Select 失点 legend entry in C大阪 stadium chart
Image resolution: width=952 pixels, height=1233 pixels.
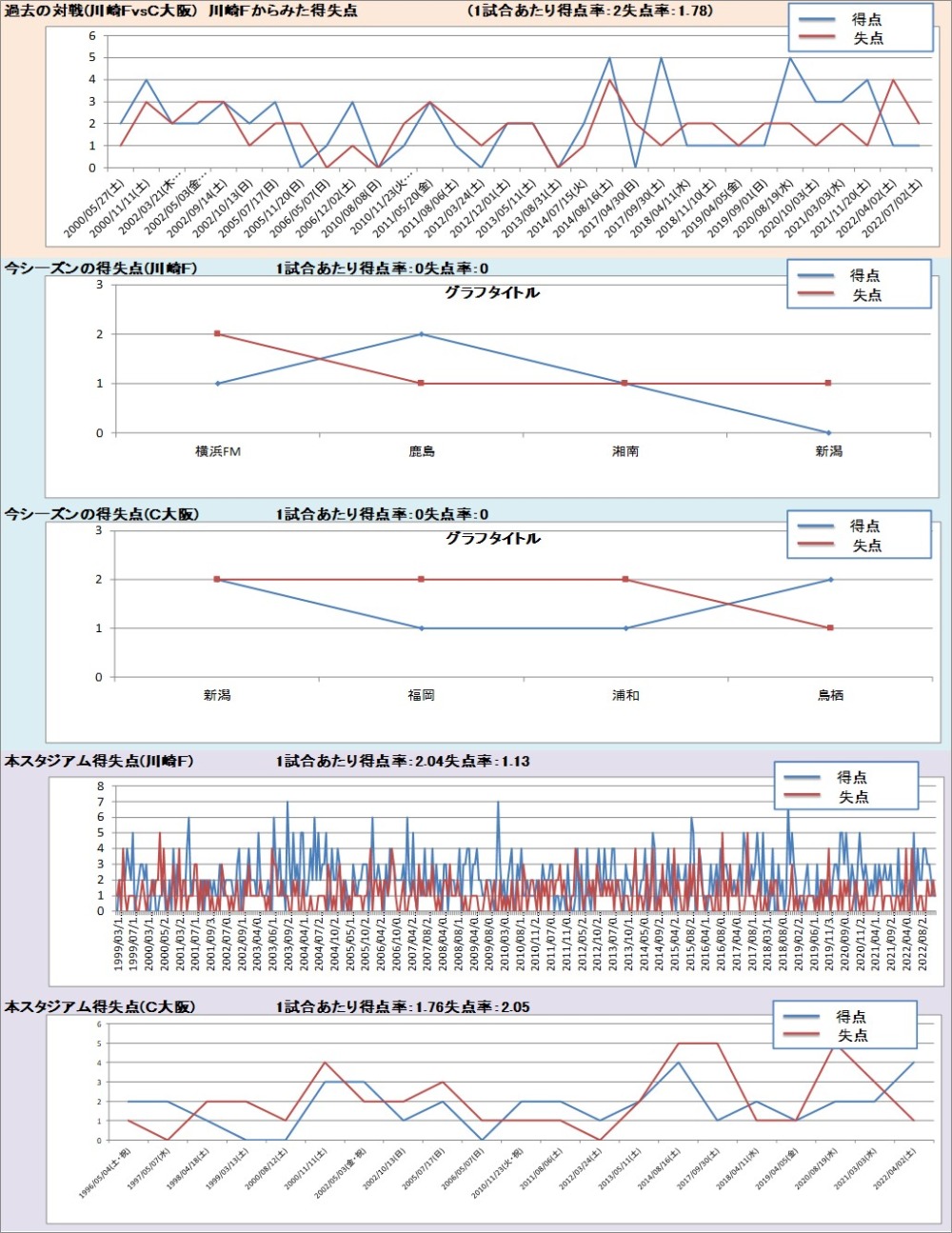tap(824, 1035)
